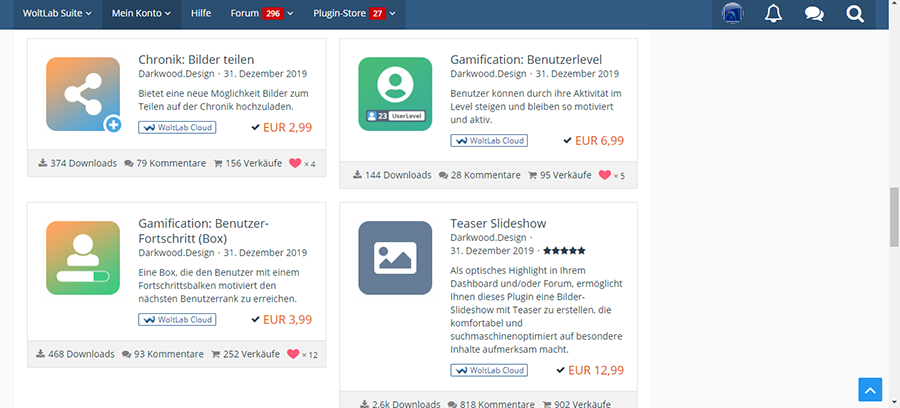
Task: Click the search magnifier icon
Action: pyautogui.click(x=854, y=14)
